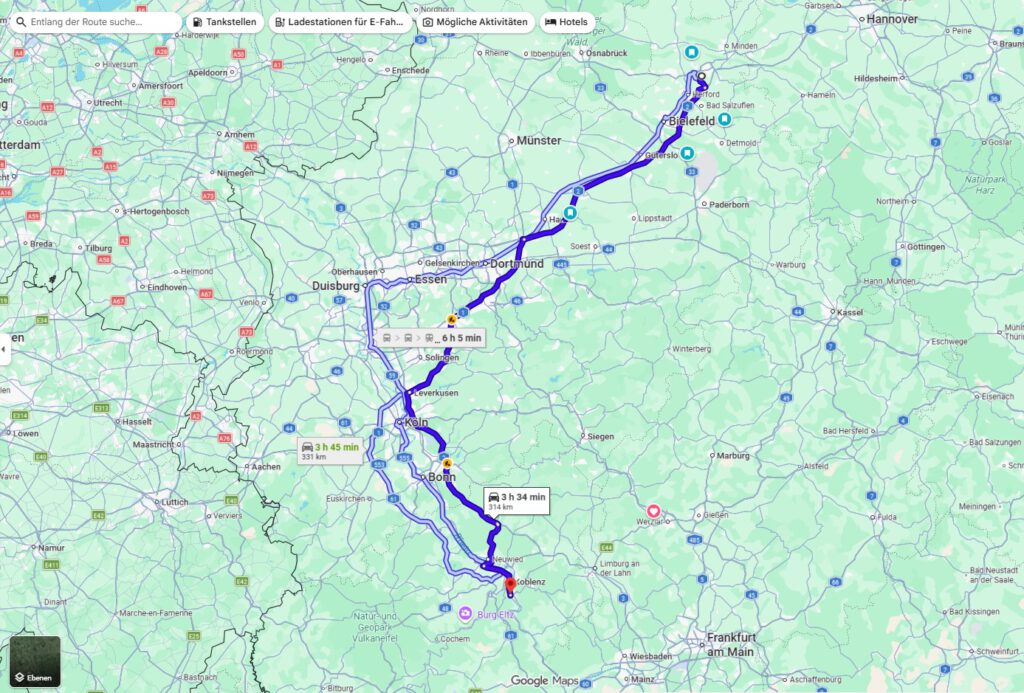This screenshot has width=1024, height=693.
Task: Click the roadworks warning icon near Bonn
Action: pos(447,463)
